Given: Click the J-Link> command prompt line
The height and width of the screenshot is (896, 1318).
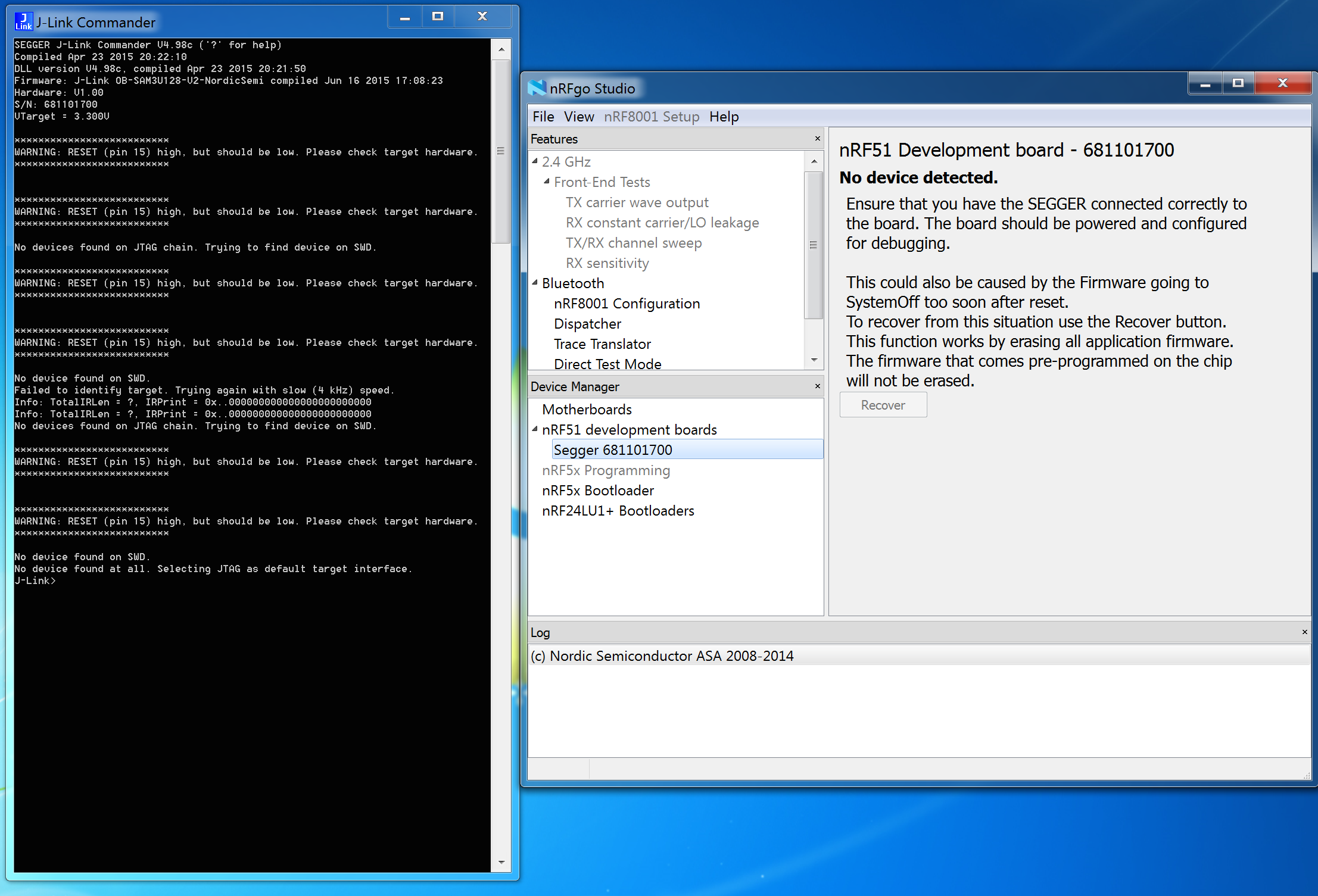Looking at the screenshot, I should [x=35, y=581].
